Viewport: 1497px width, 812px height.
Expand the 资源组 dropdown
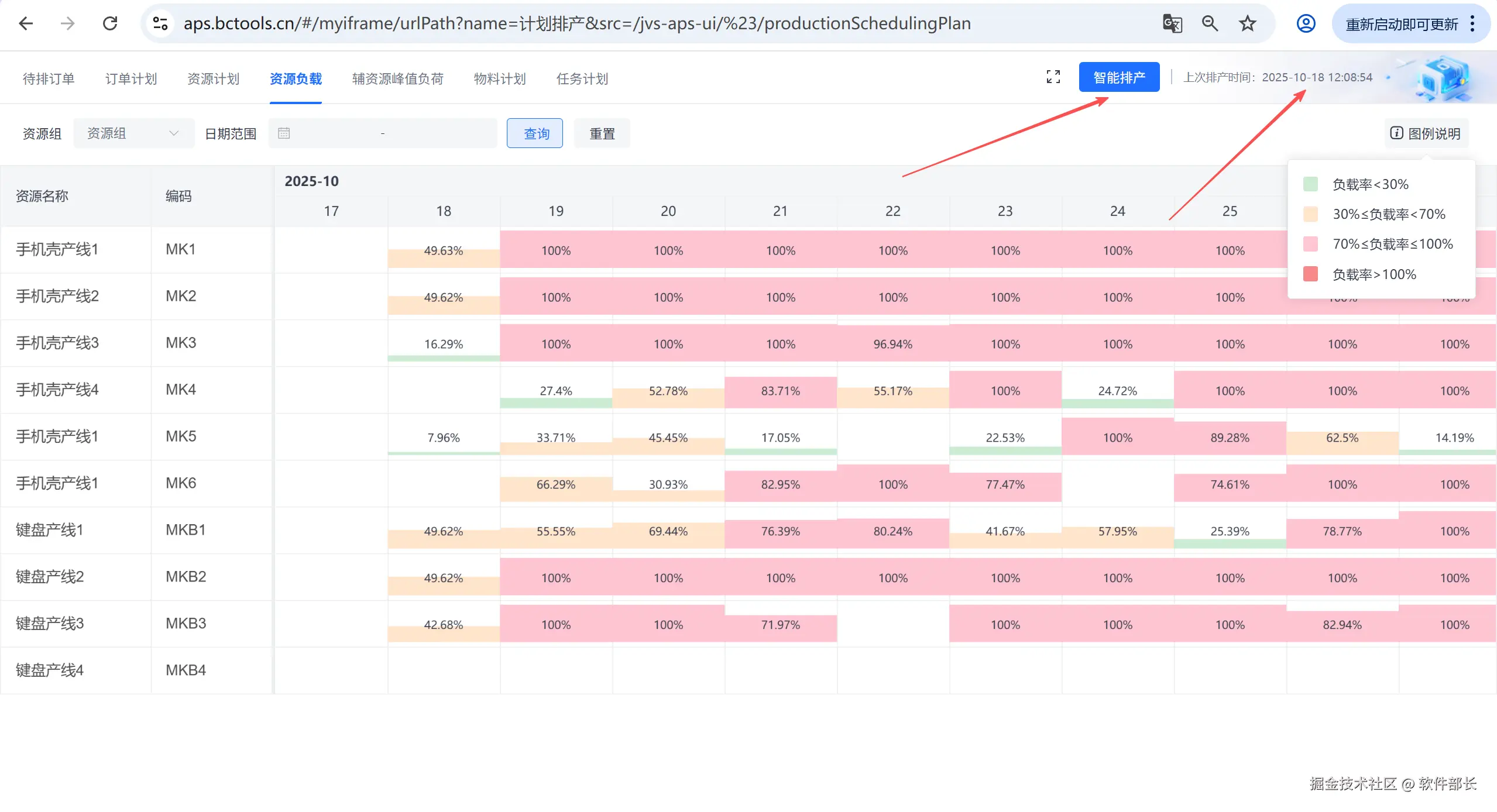[x=133, y=133]
